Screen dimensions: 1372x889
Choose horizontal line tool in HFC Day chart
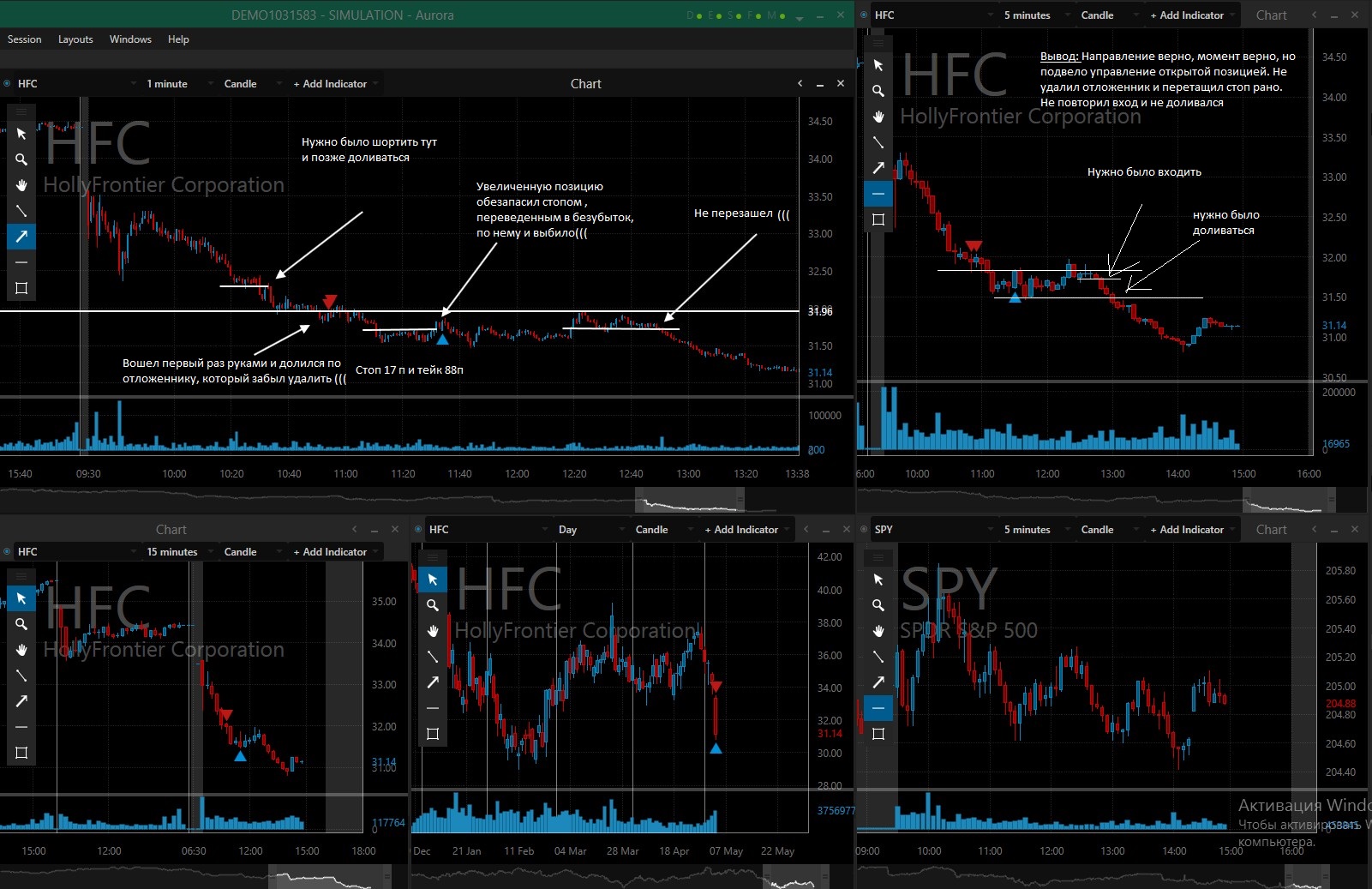tap(433, 708)
